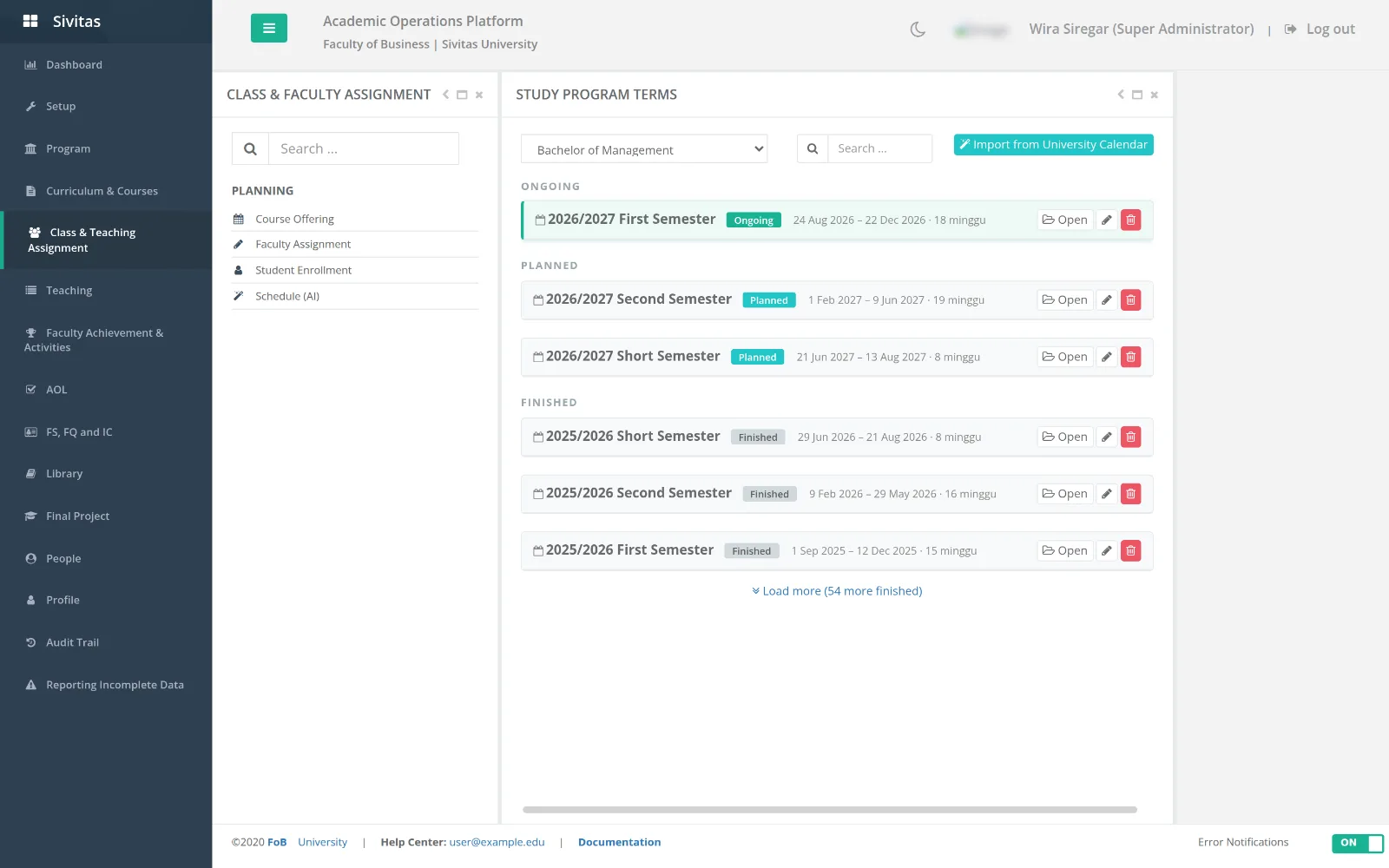This screenshot has width=1389, height=868.
Task: Click Wira Siregar (Super Administrator) user name
Action: pyautogui.click(x=1141, y=30)
